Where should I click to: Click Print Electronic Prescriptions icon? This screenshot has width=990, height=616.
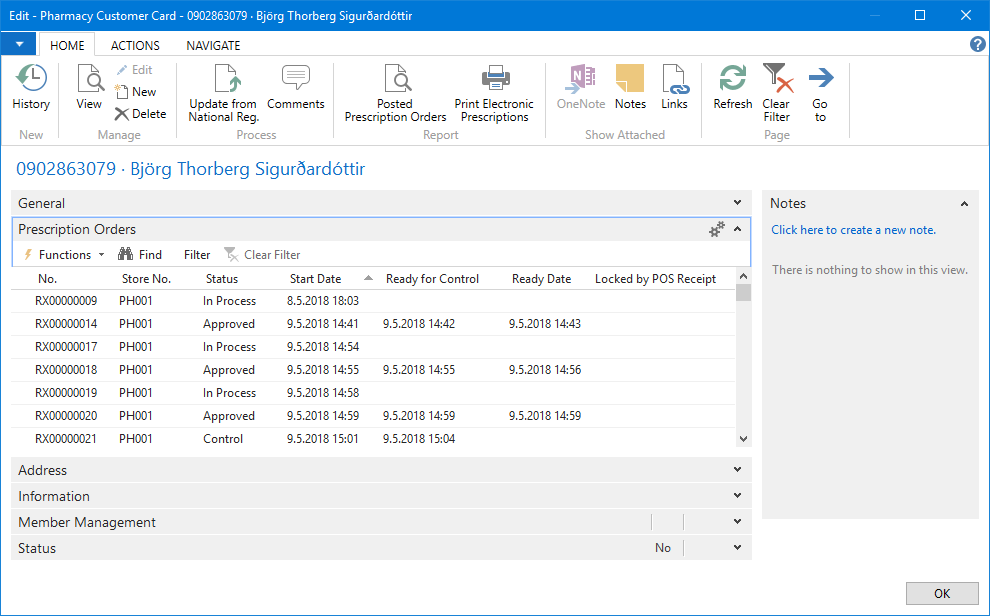click(494, 93)
